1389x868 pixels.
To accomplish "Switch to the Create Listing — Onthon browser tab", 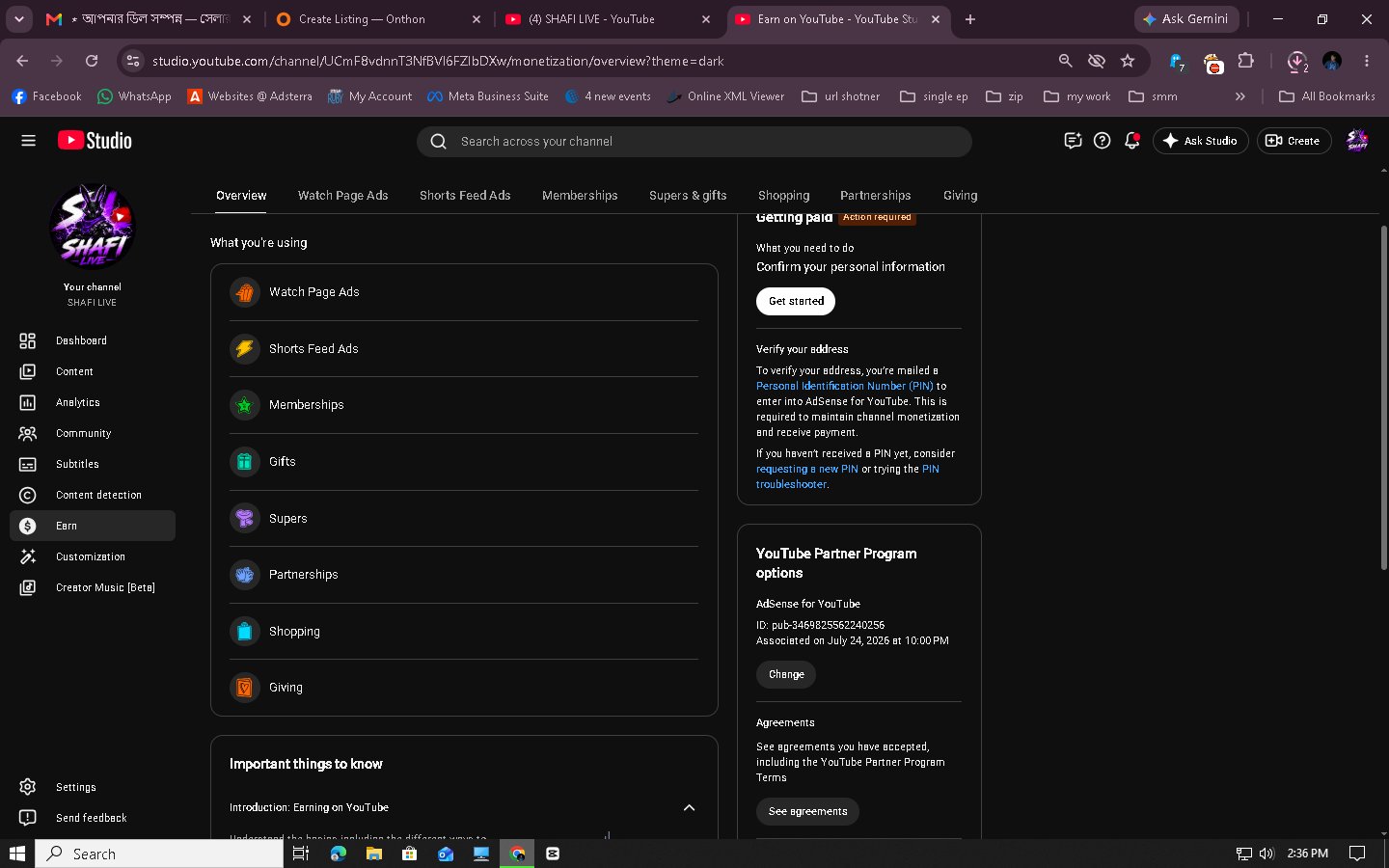I will click(378, 19).
